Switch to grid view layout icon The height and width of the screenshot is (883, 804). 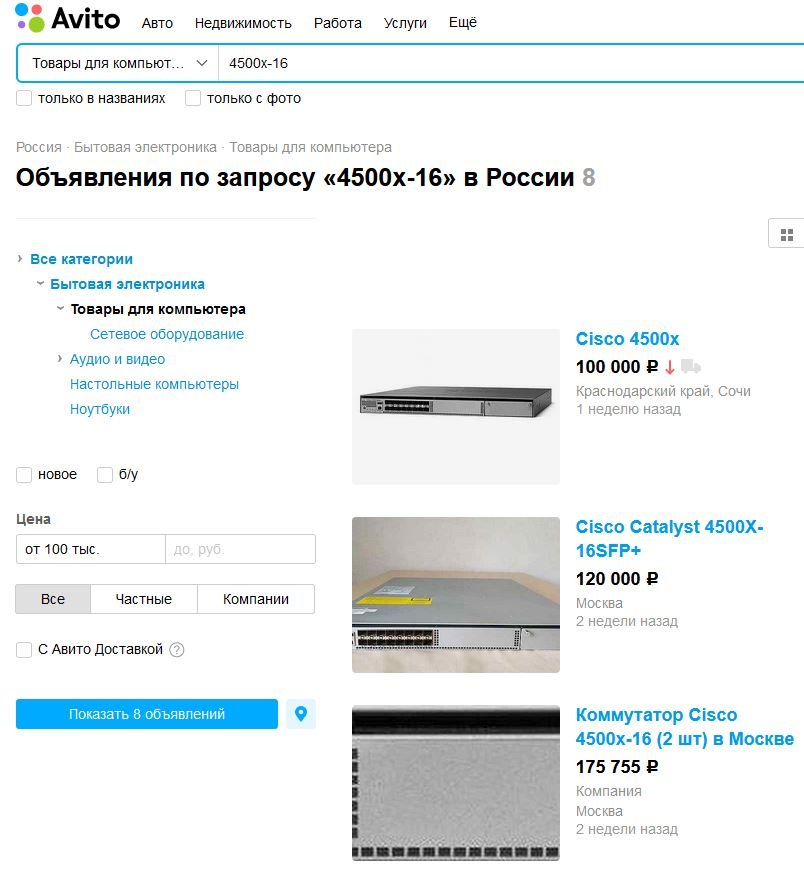(x=787, y=234)
